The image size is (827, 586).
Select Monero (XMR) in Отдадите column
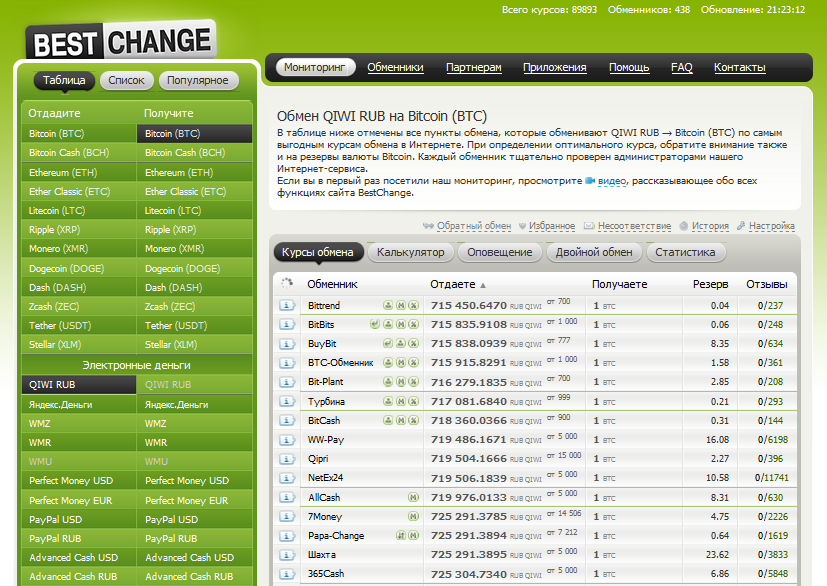[x=79, y=248]
